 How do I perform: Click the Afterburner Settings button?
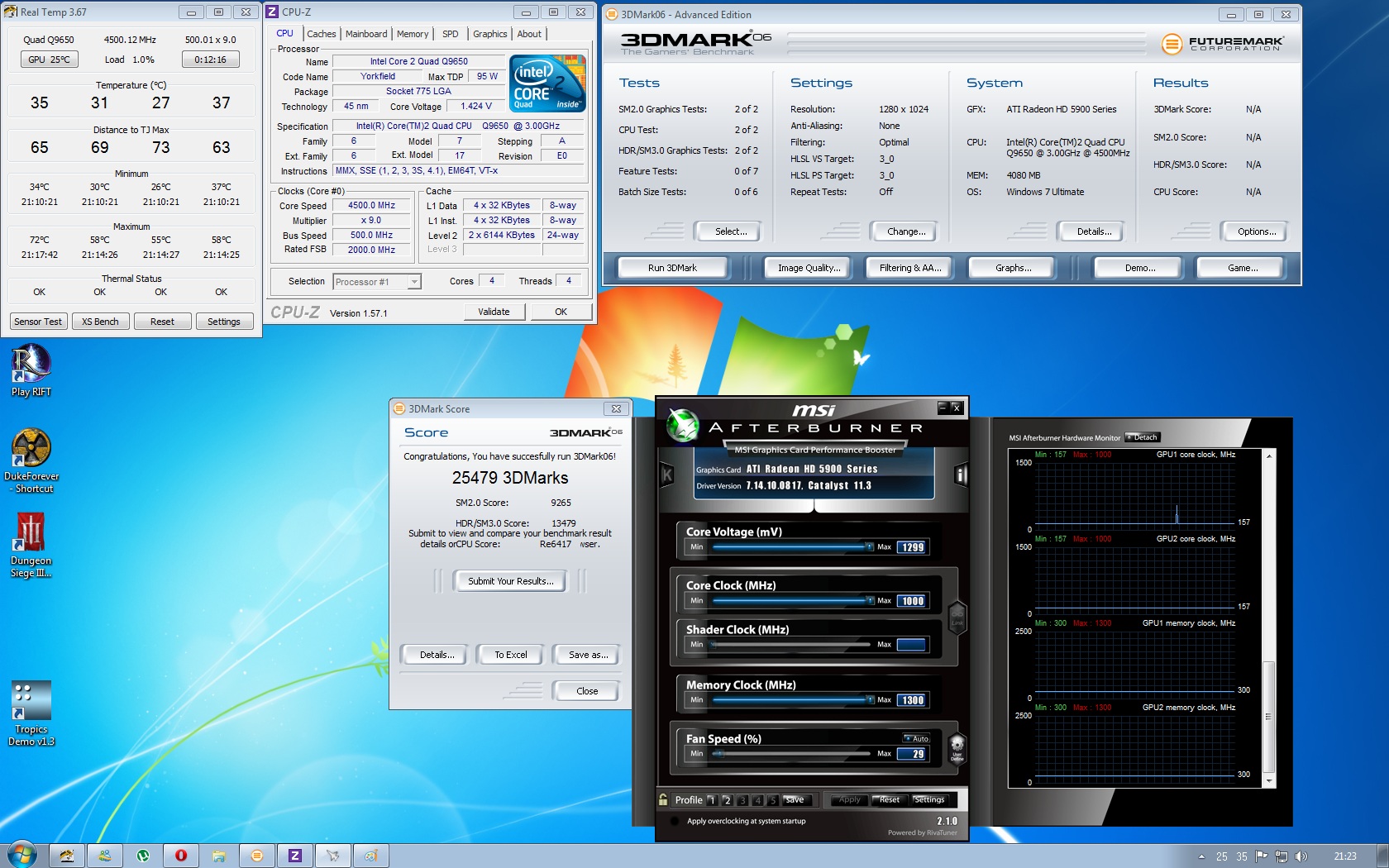(929, 799)
